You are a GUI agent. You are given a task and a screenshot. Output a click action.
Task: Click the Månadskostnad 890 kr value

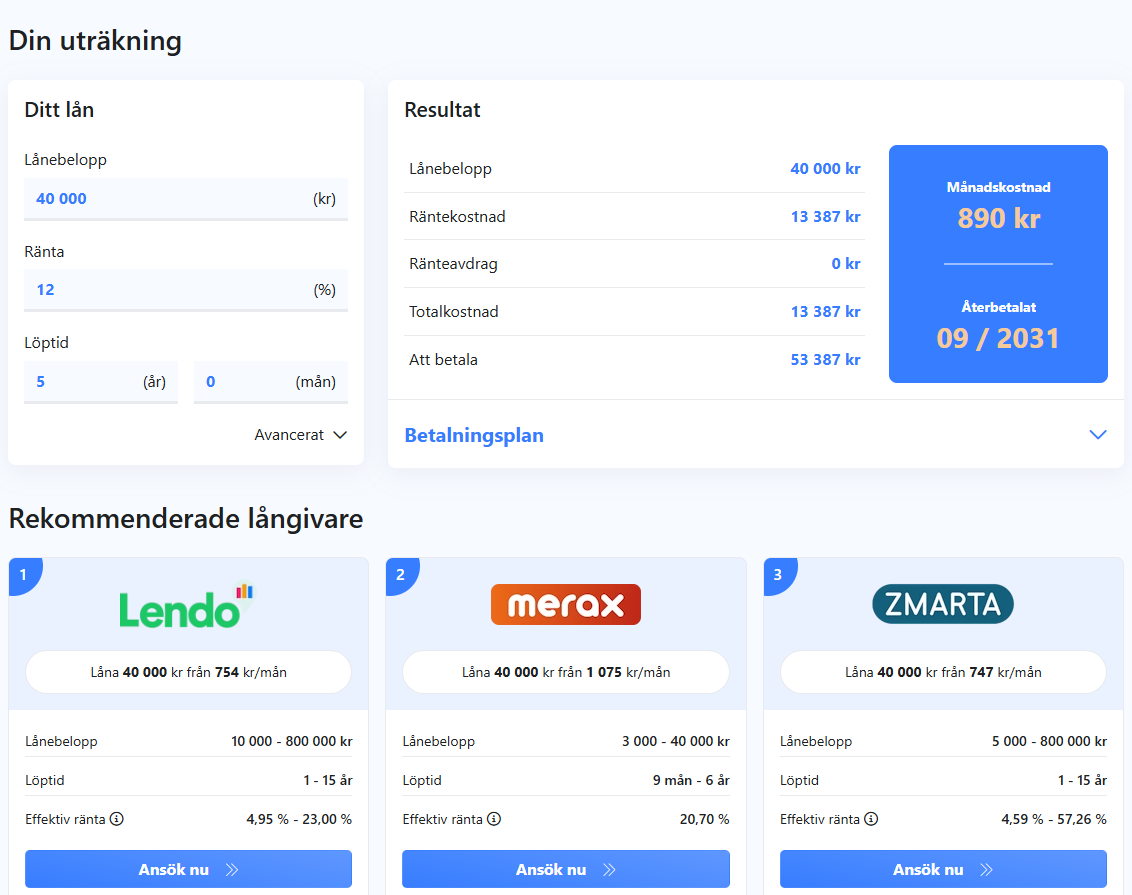click(x=998, y=218)
